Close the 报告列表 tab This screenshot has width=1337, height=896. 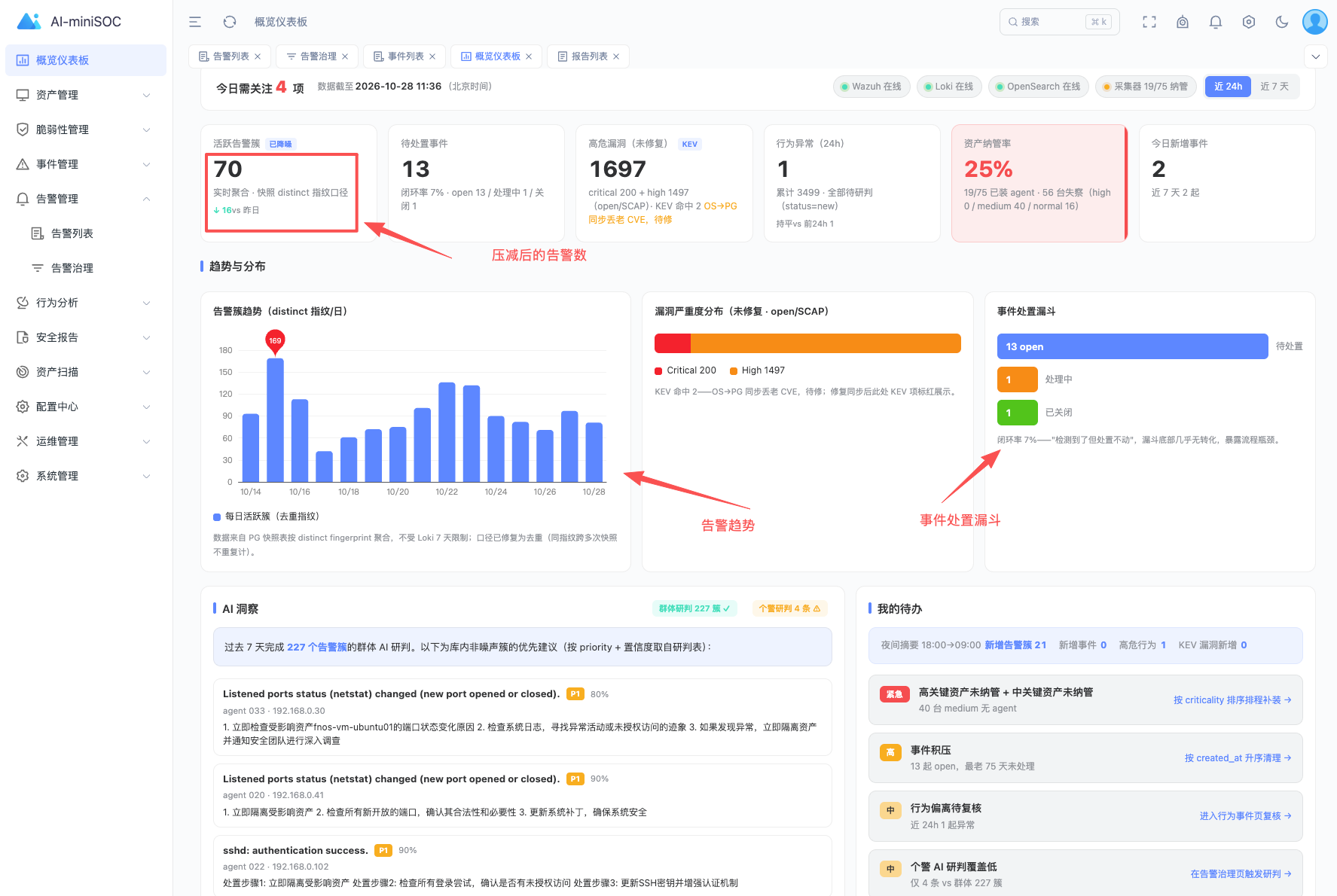coord(616,56)
